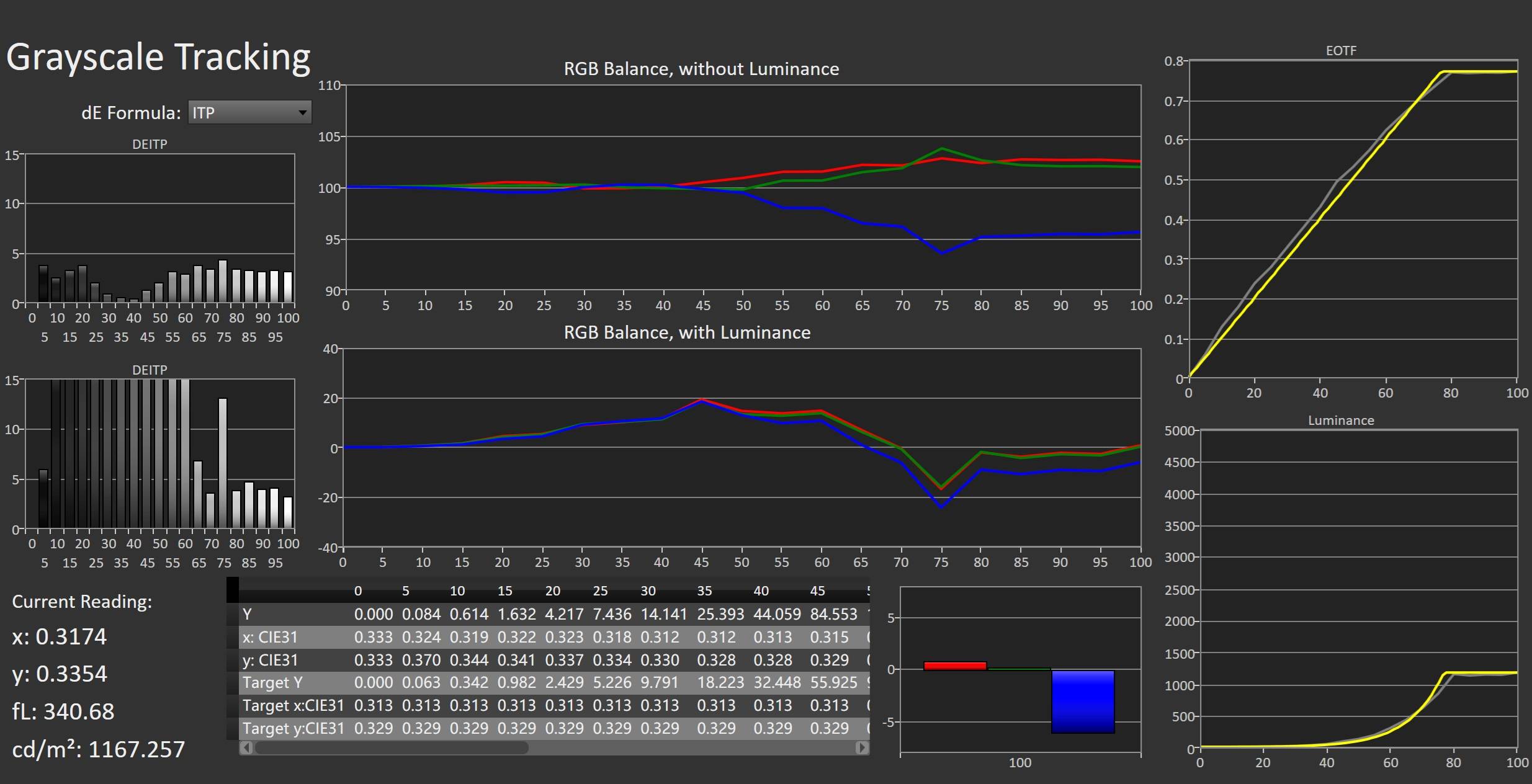Click the dE Formula dropdown arrow
Viewport: 1532px width, 784px height.
pos(302,113)
